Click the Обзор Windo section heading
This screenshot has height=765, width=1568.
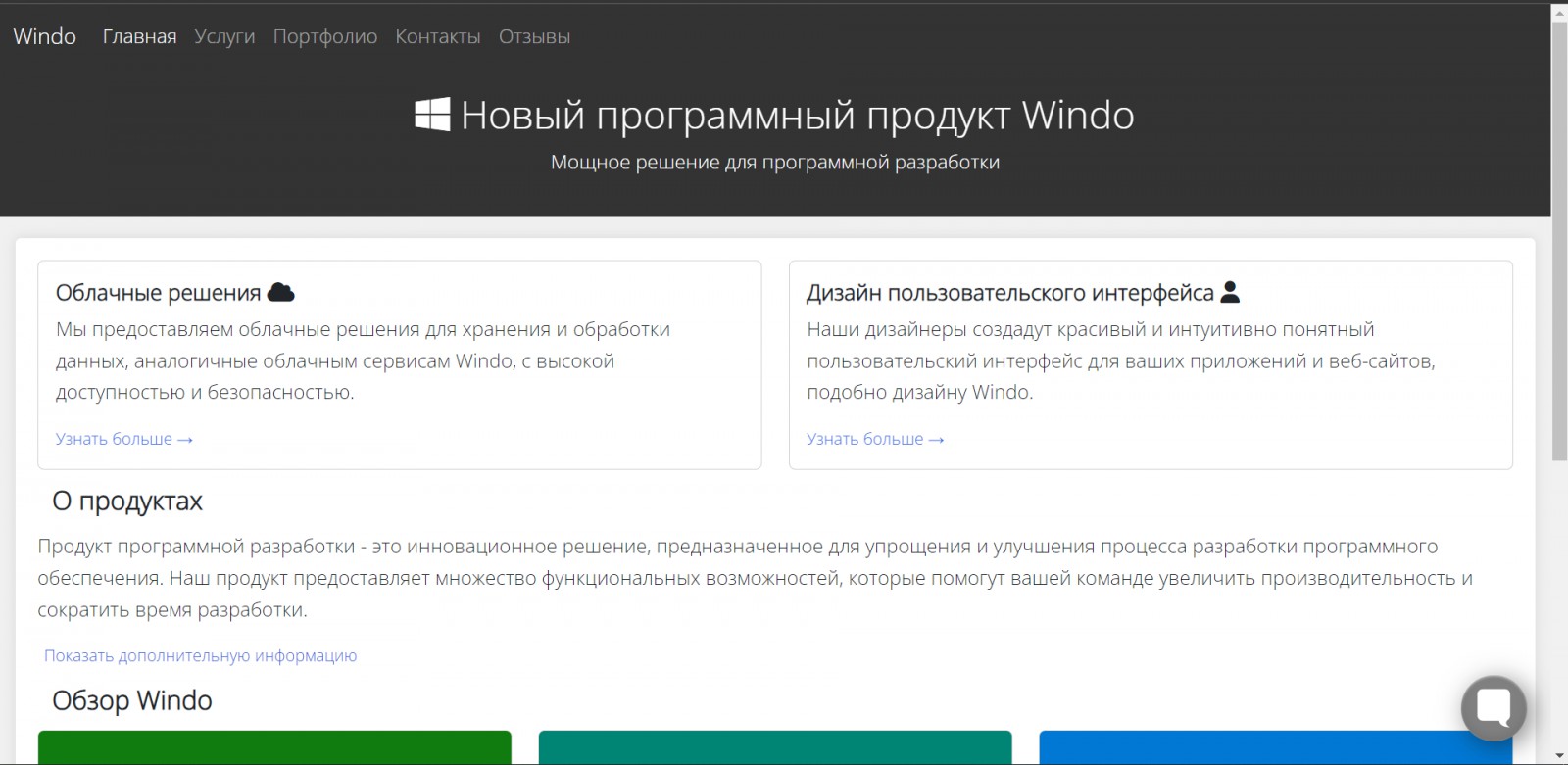point(132,700)
